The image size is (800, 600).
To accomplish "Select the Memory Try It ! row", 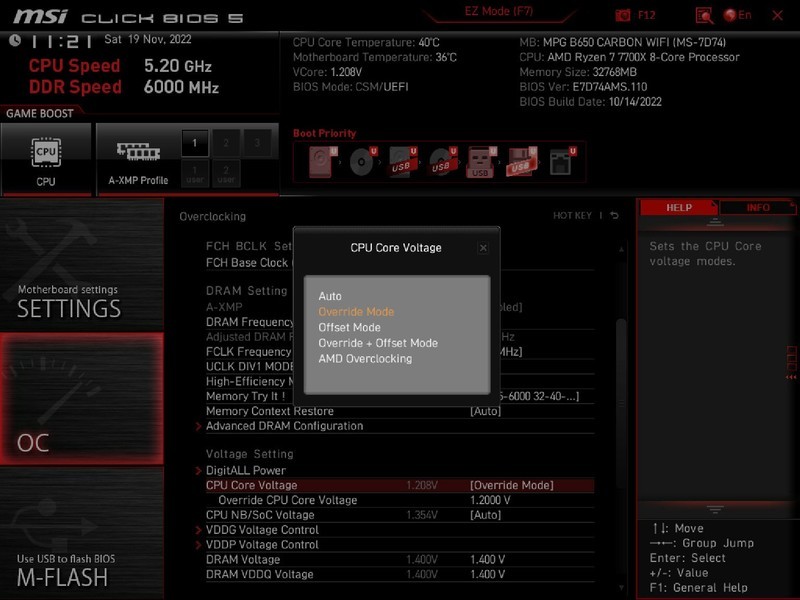I will tap(399, 396).
